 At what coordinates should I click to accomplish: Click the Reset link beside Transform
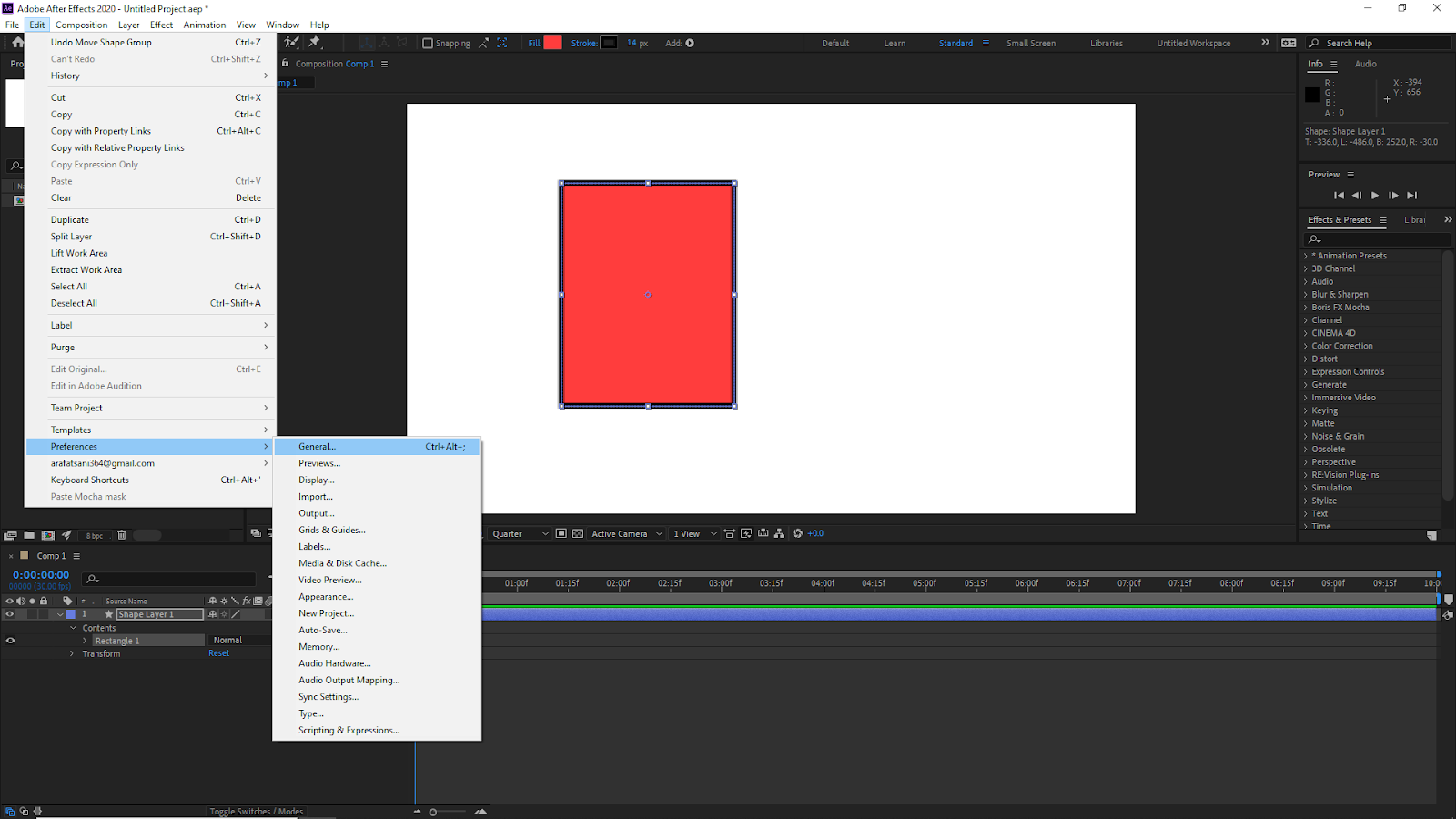point(219,653)
